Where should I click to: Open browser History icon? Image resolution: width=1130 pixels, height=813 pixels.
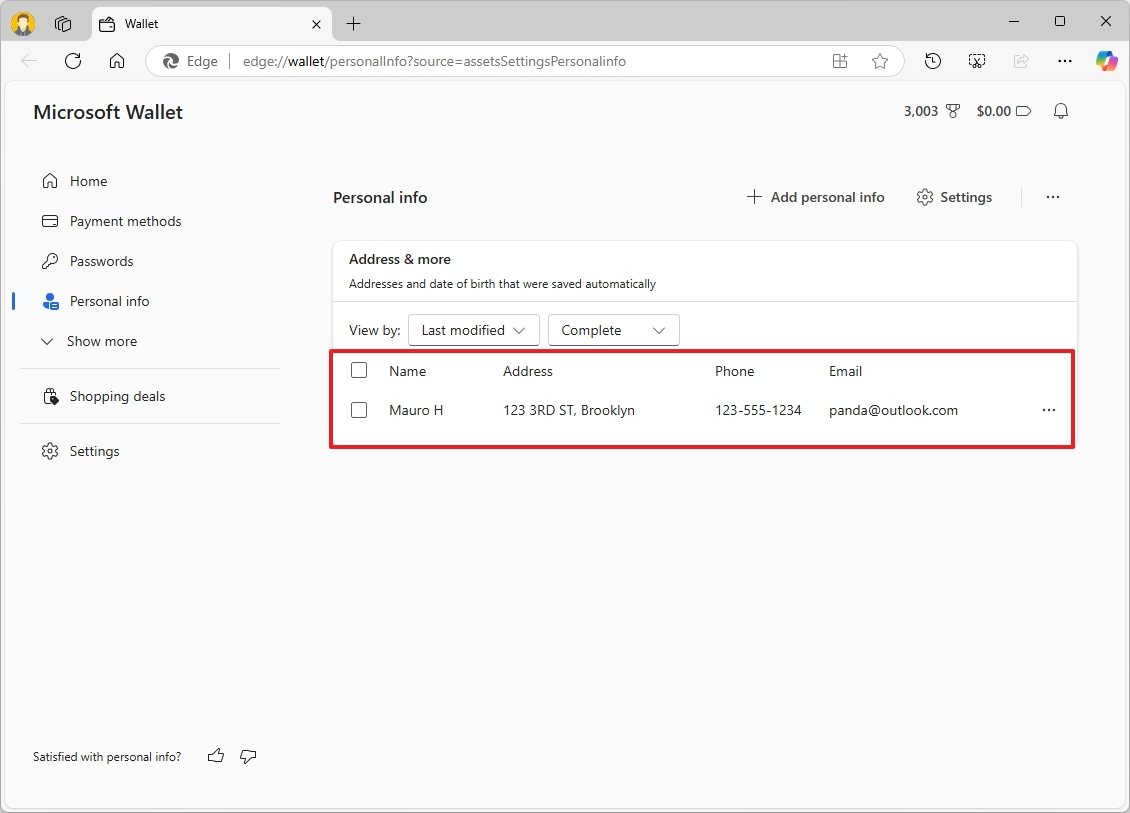coord(933,61)
